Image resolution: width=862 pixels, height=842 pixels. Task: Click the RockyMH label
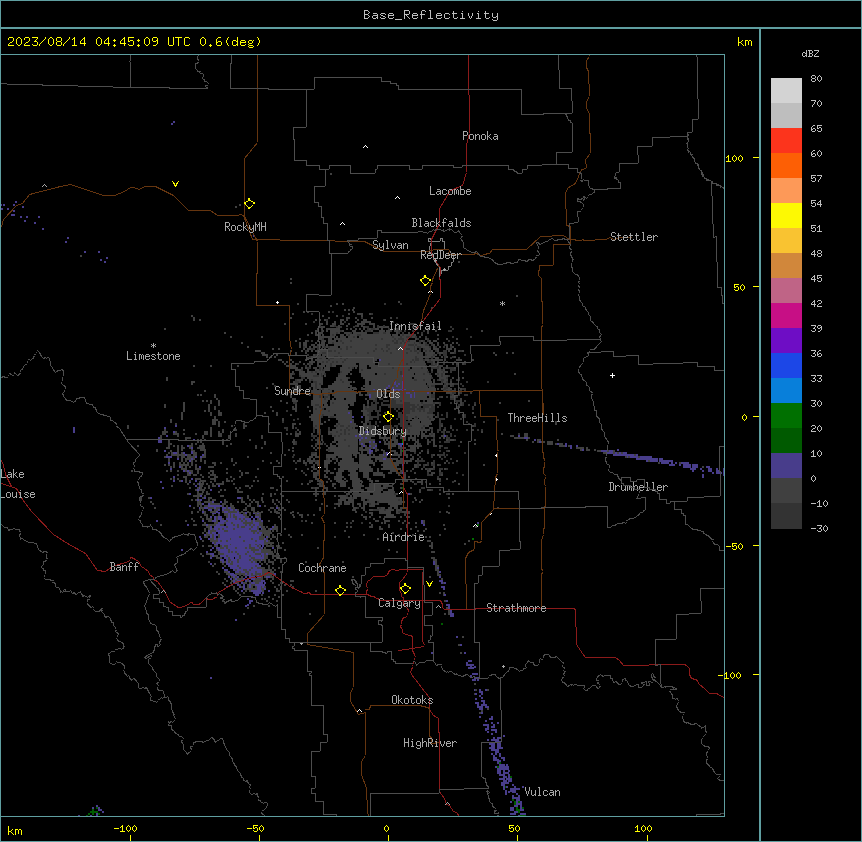click(245, 227)
